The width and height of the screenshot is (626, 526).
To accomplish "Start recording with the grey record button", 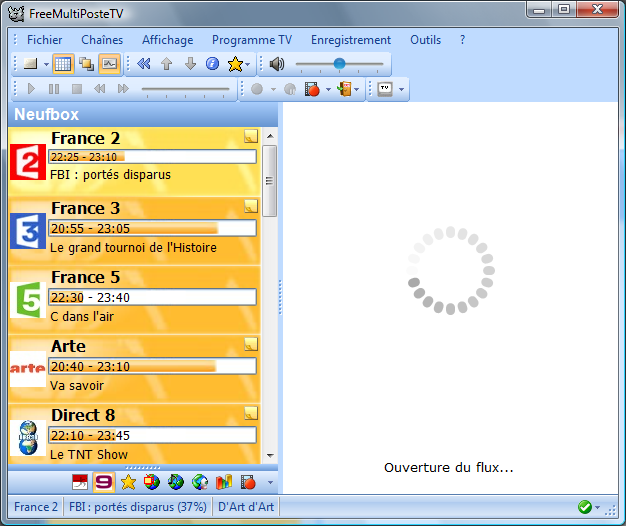I will click(x=257, y=89).
